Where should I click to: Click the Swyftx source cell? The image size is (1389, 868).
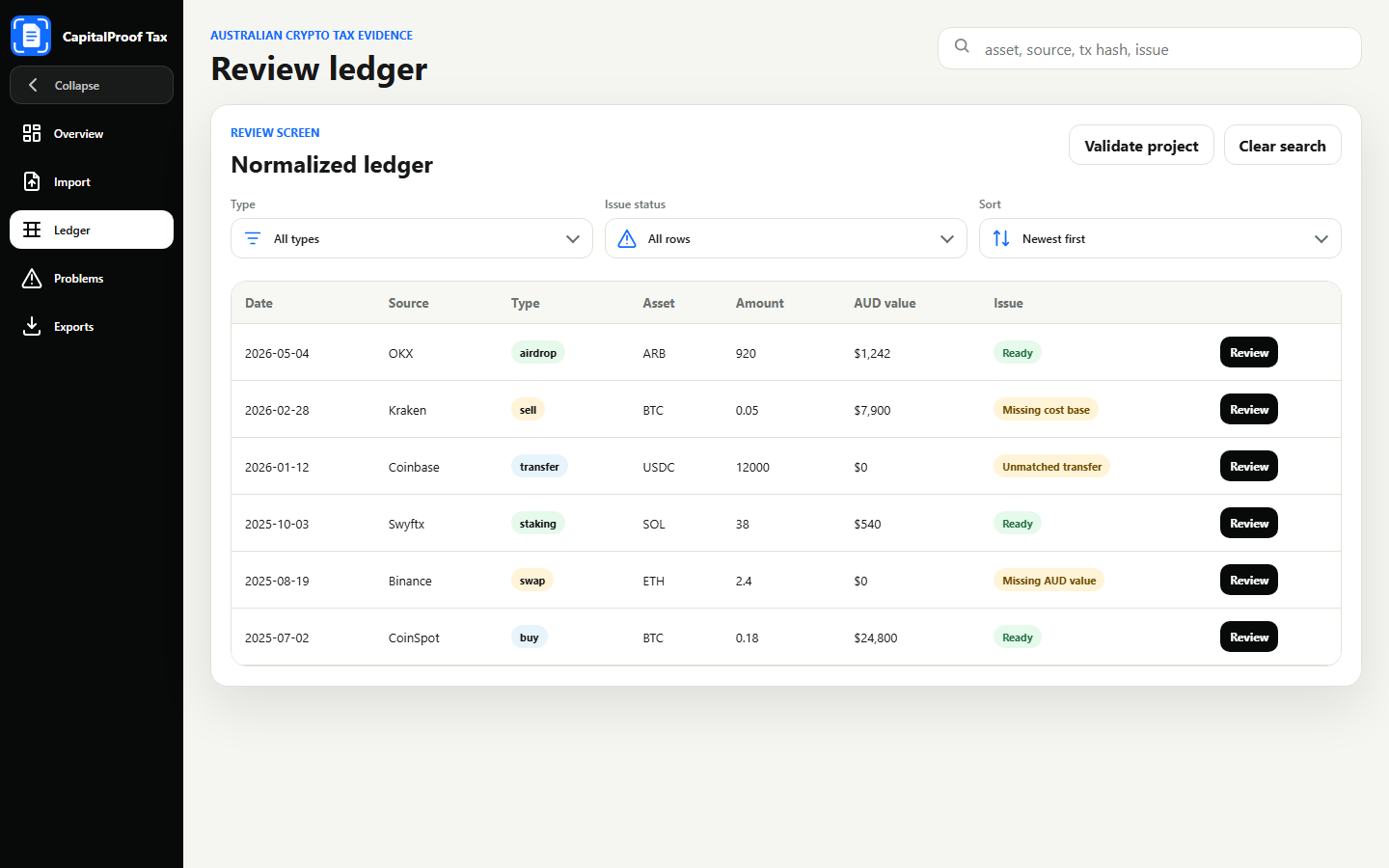click(406, 524)
